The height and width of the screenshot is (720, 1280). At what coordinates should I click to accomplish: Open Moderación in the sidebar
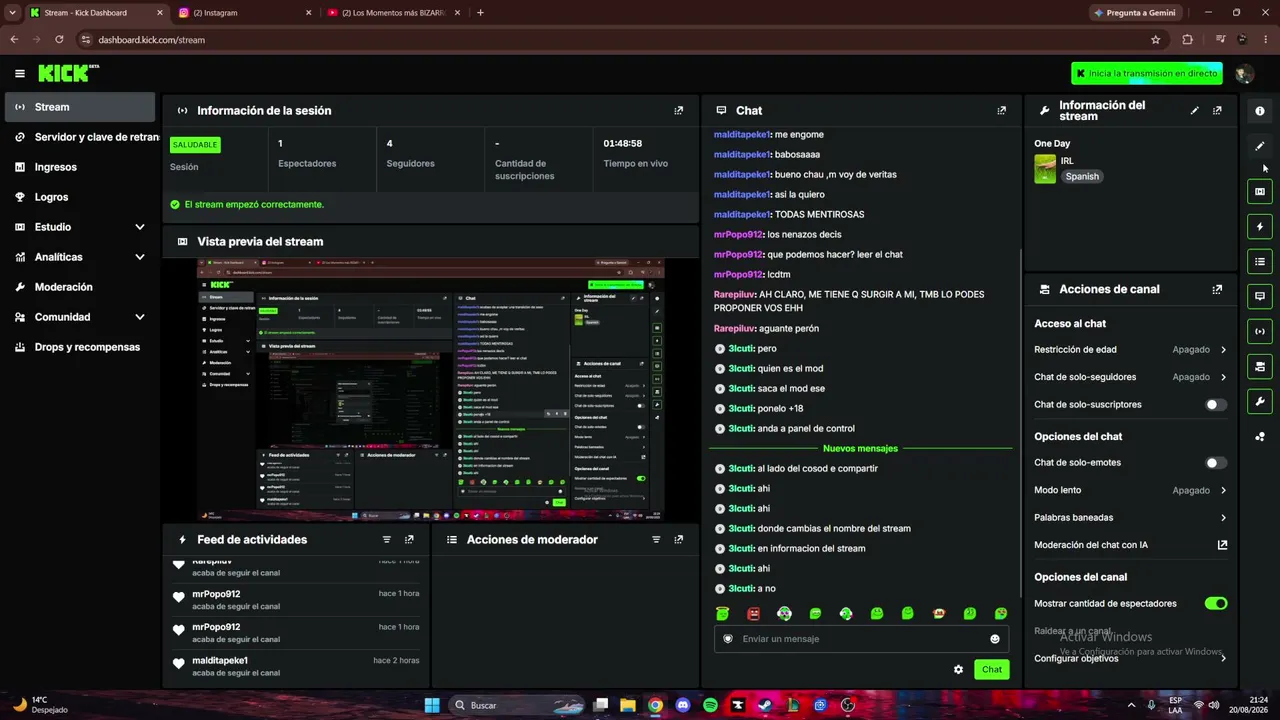(80, 287)
